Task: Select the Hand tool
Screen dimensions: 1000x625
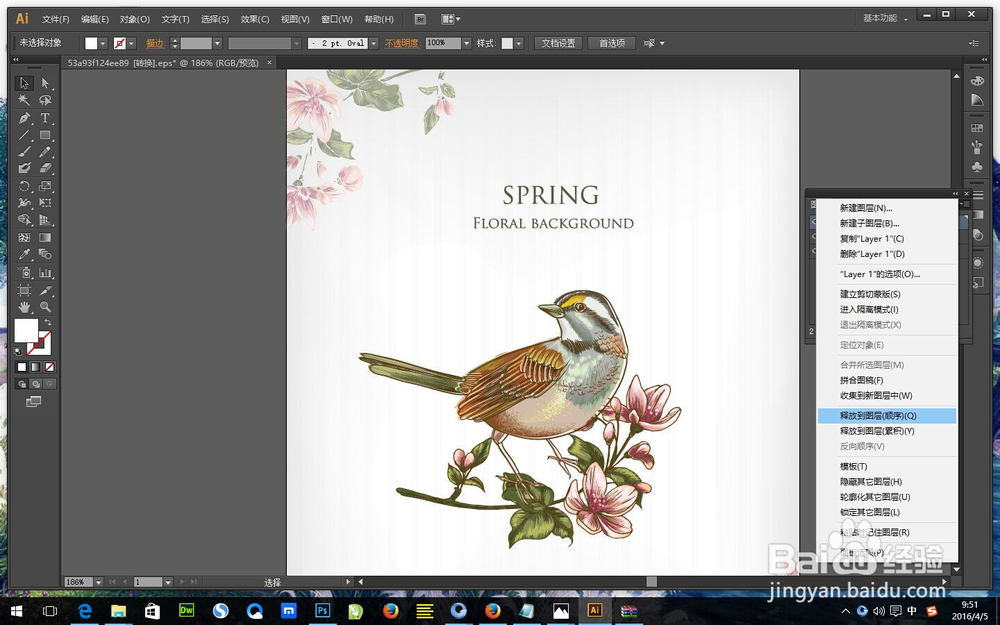Action: point(24,307)
